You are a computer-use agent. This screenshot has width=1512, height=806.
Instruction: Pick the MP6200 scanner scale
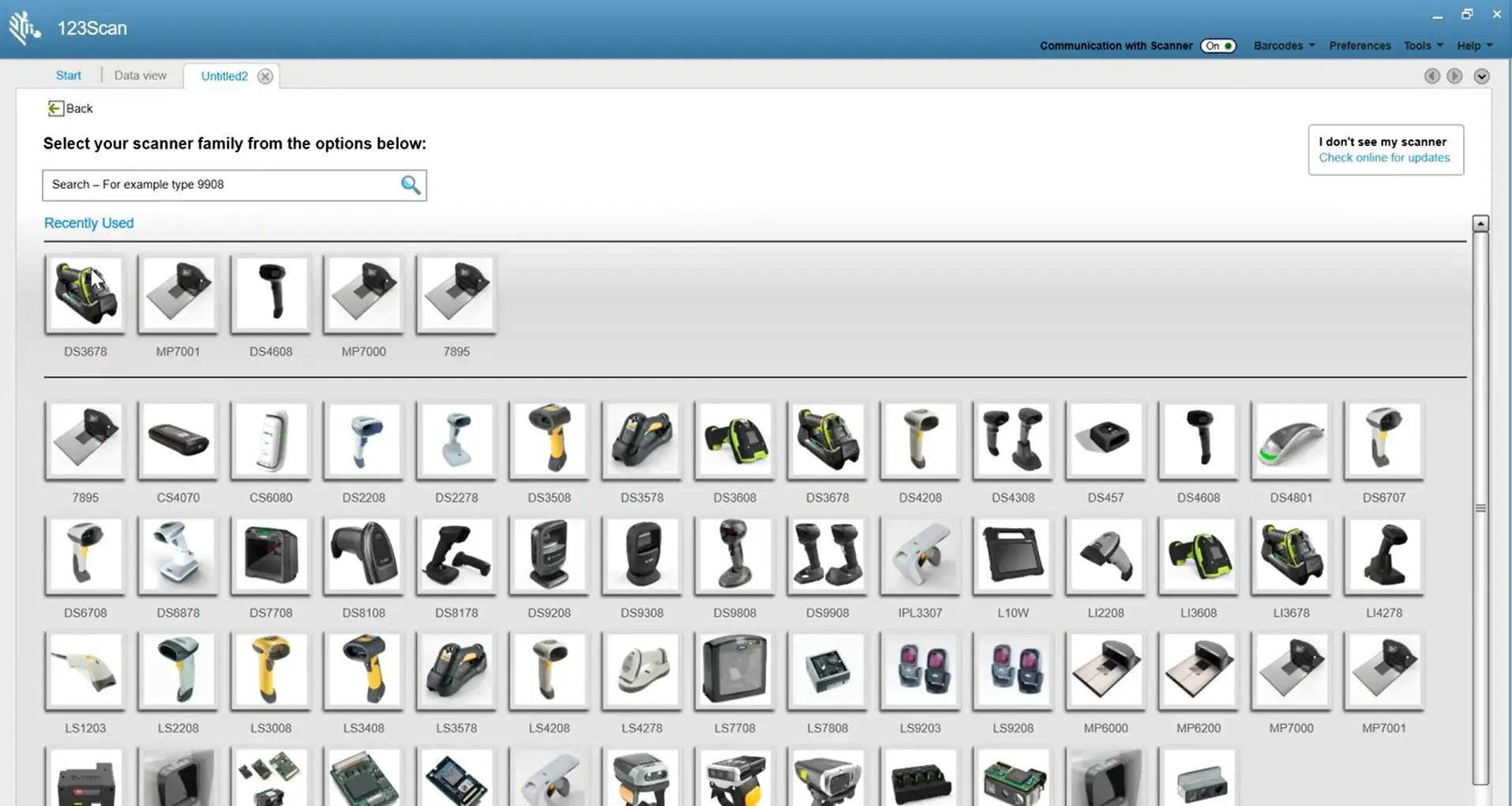point(1199,671)
